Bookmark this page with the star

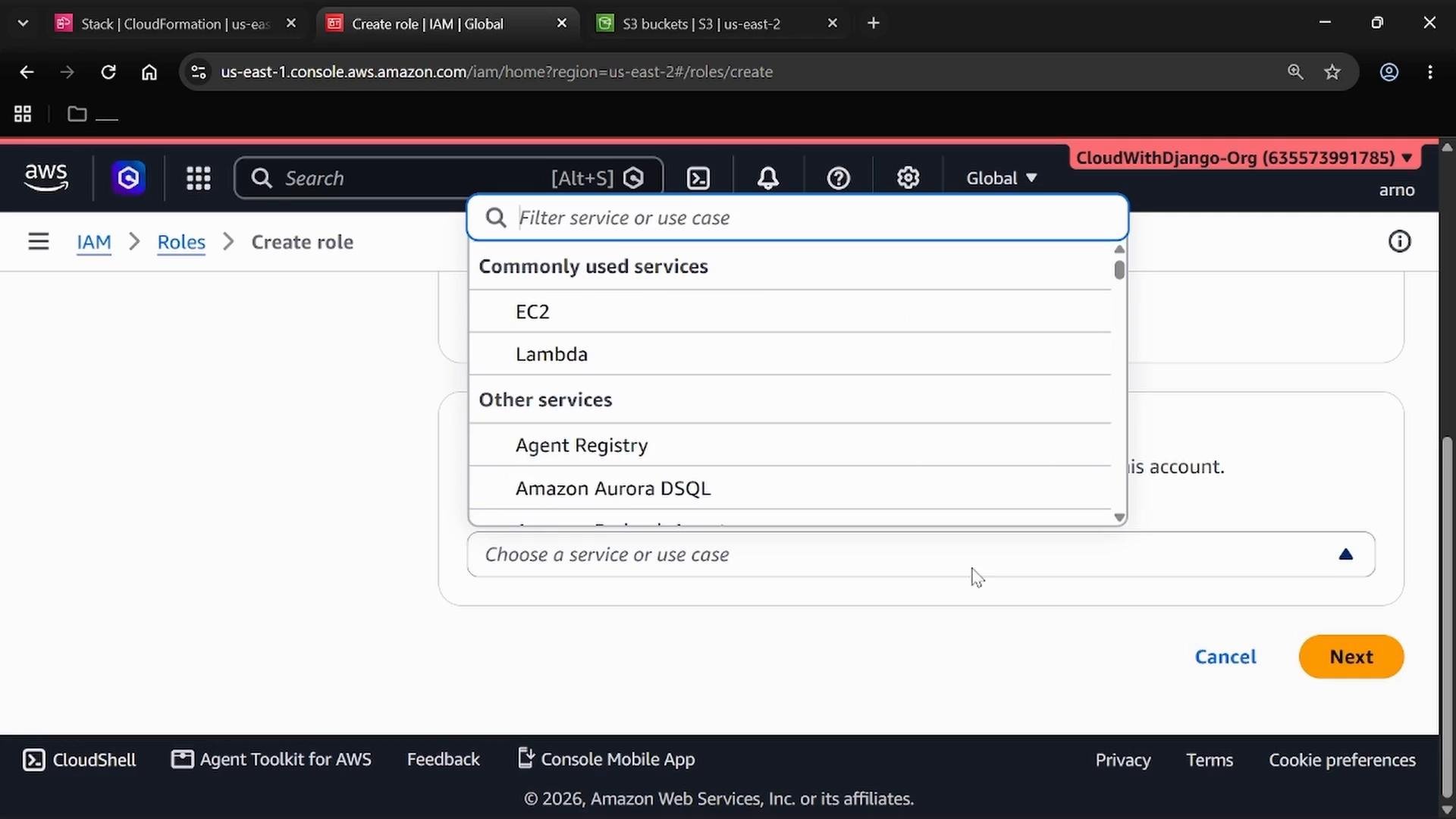1332,72
